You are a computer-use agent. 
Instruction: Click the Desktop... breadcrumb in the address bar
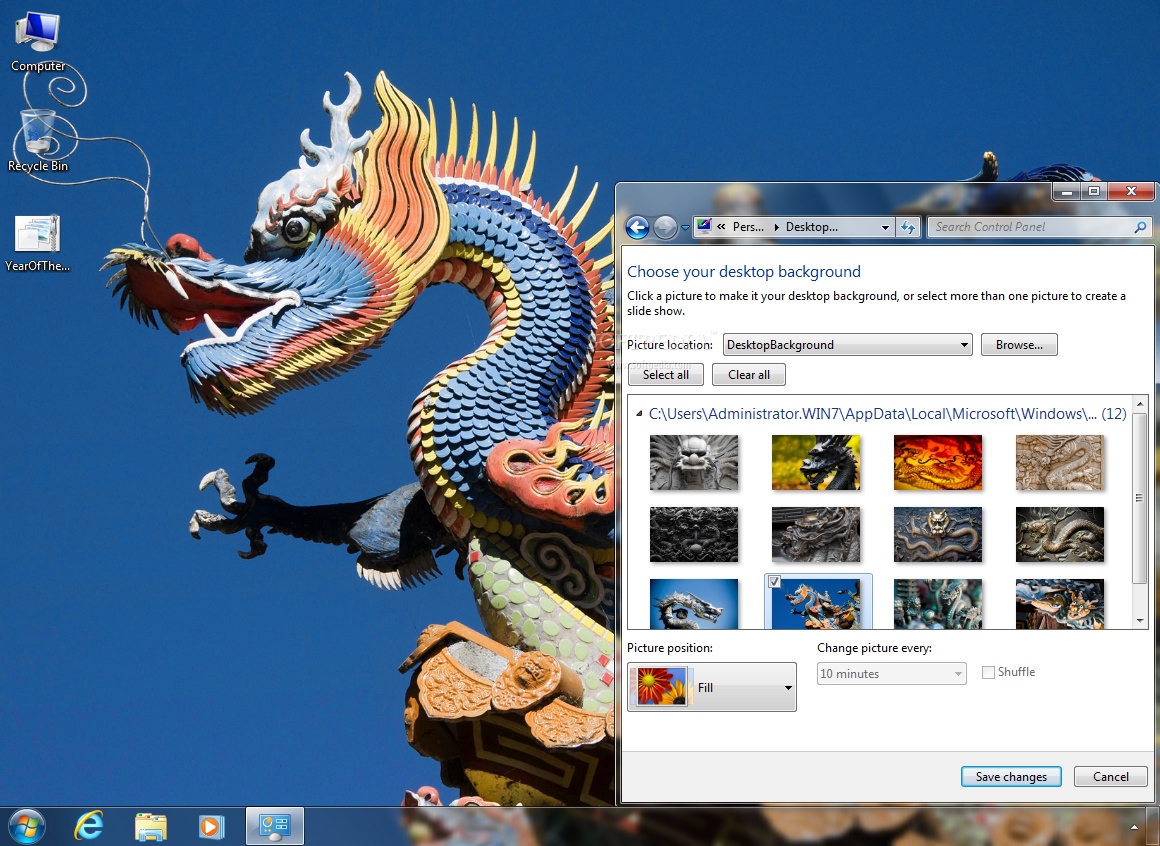tap(812, 227)
